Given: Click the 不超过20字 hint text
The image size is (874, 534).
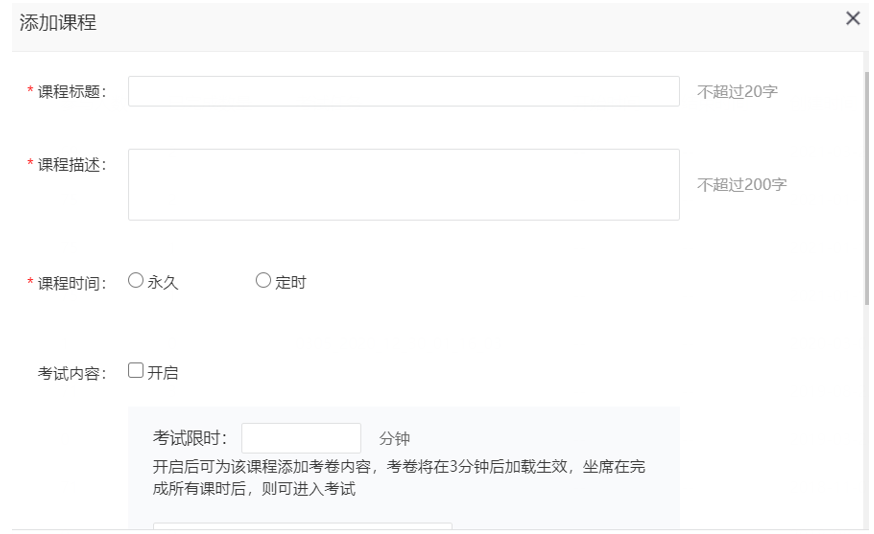Looking at the screenshot, I should point(737,92).
